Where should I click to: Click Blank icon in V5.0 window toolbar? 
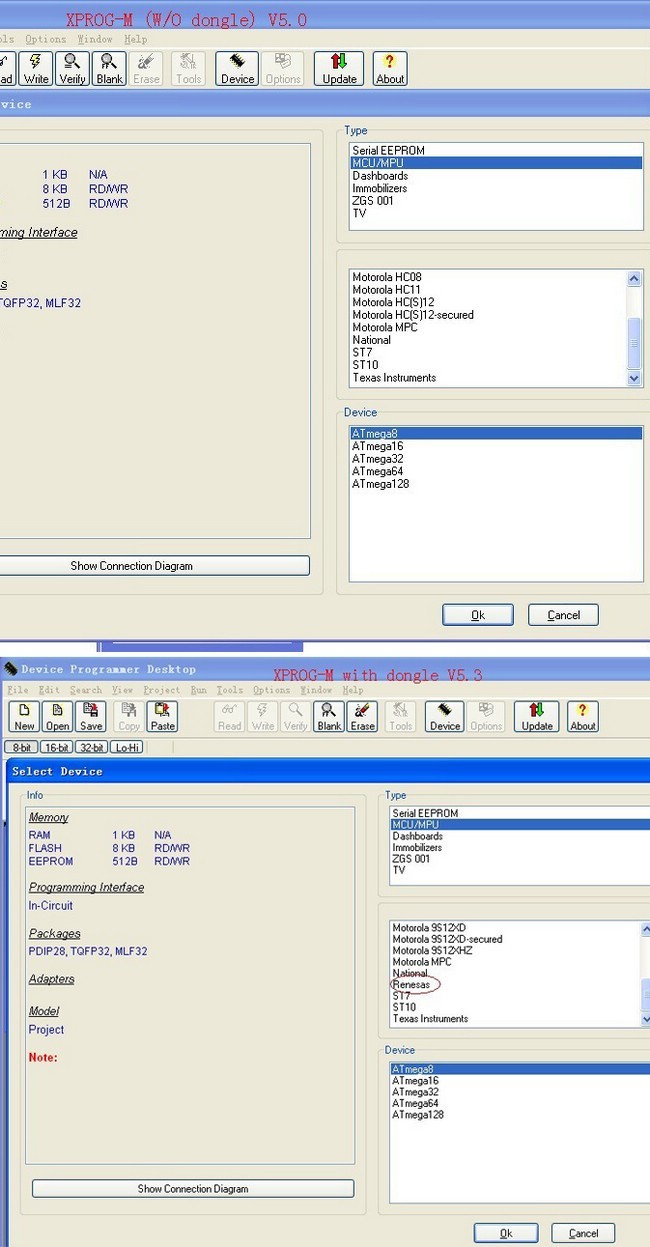(110, 69)
